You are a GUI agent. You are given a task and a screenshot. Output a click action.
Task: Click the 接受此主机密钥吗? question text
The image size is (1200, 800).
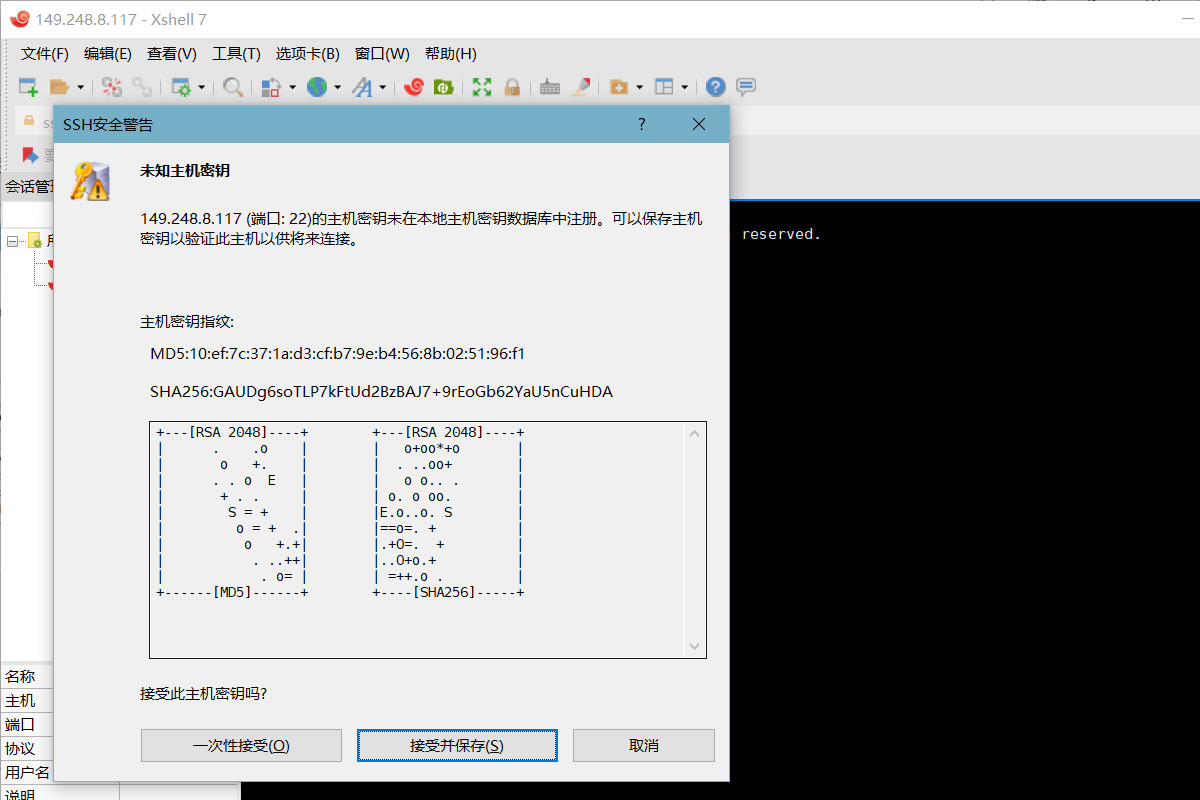[204, 693]
